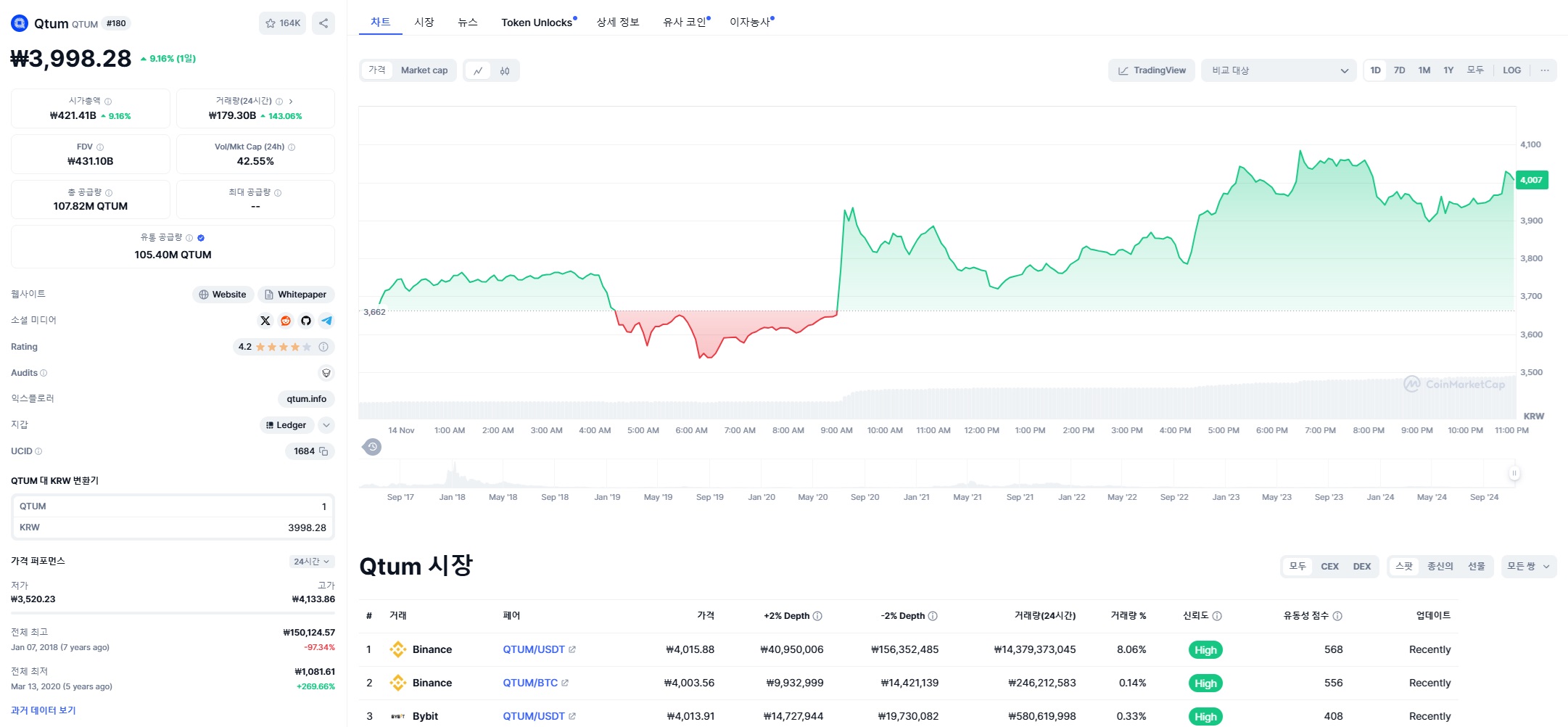Click the market cap info icon
Viewport: 1568px width, 727px height.
pos(108,102)
